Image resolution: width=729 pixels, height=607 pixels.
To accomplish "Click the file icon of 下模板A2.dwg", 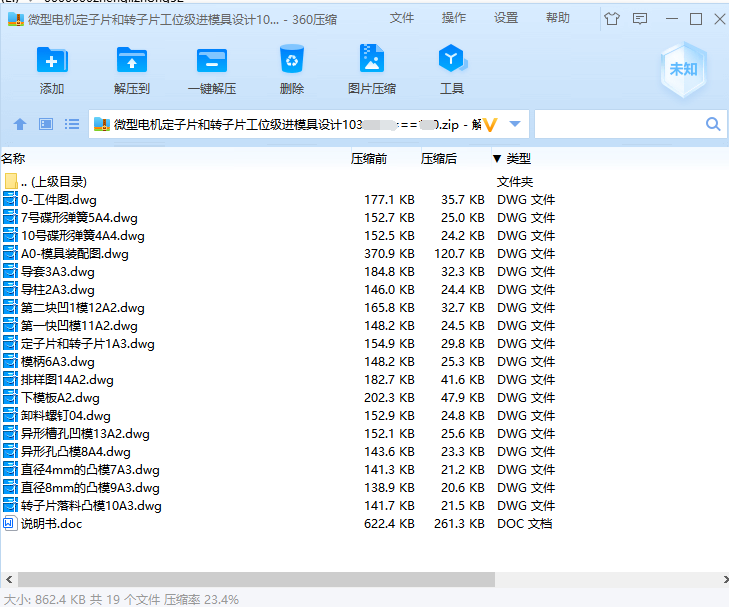I will [x=10, y=397].
